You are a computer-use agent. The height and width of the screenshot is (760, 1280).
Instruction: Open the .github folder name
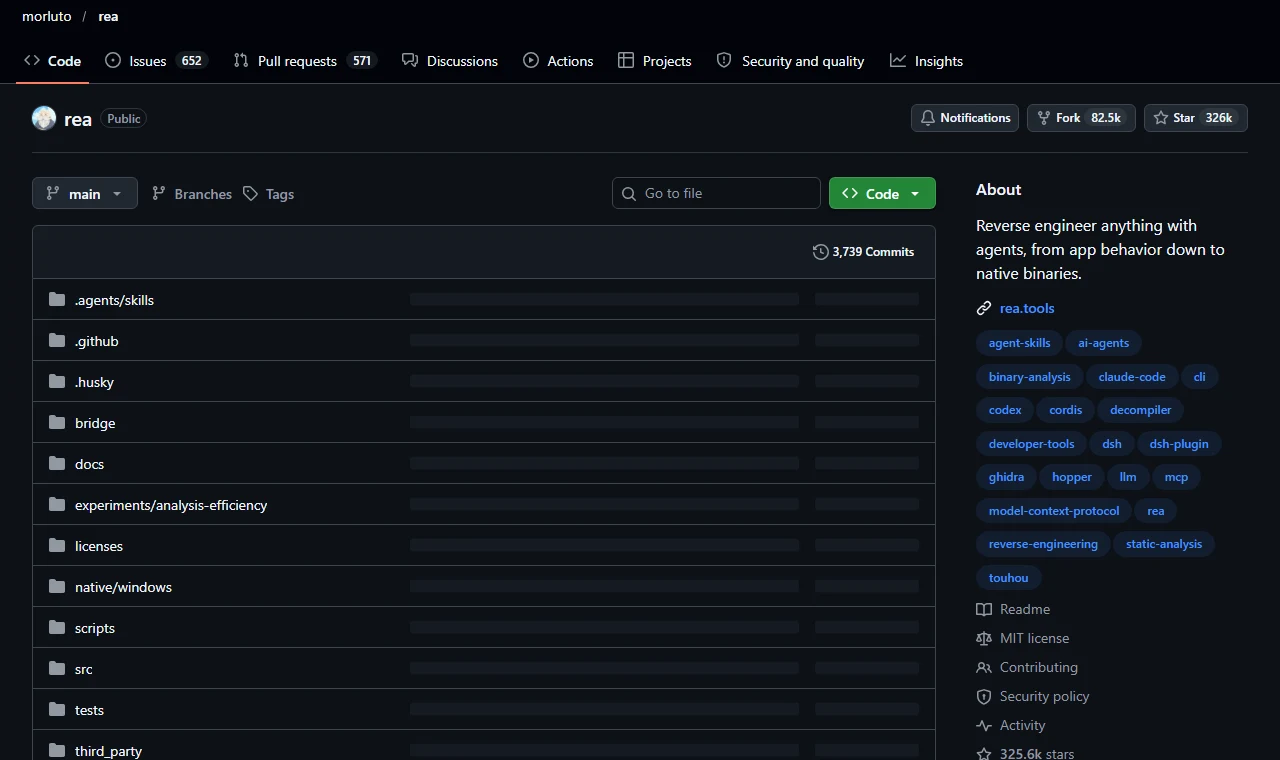[97, 341]
